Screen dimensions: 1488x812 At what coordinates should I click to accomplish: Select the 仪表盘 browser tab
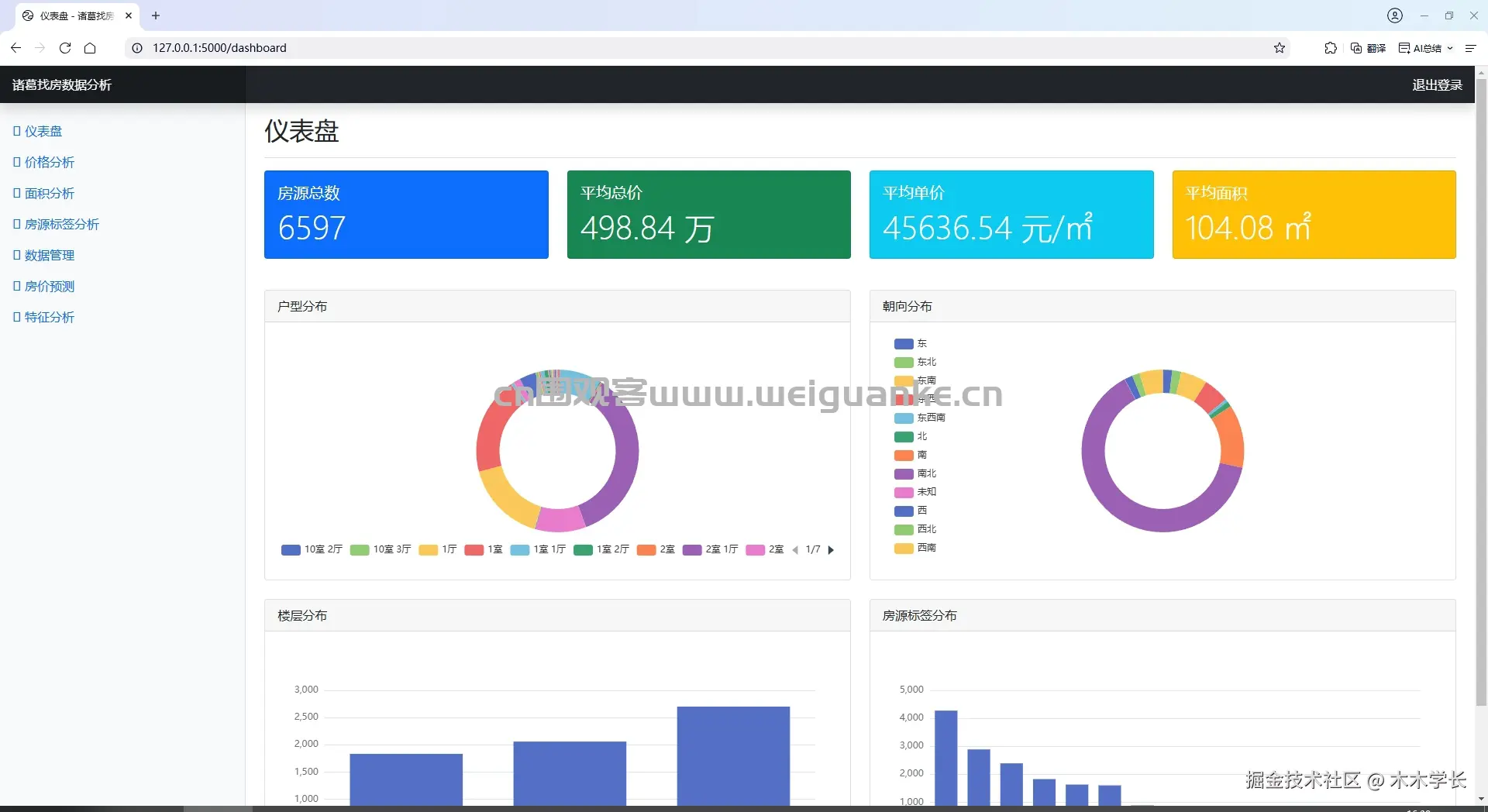tap(77, 15)
